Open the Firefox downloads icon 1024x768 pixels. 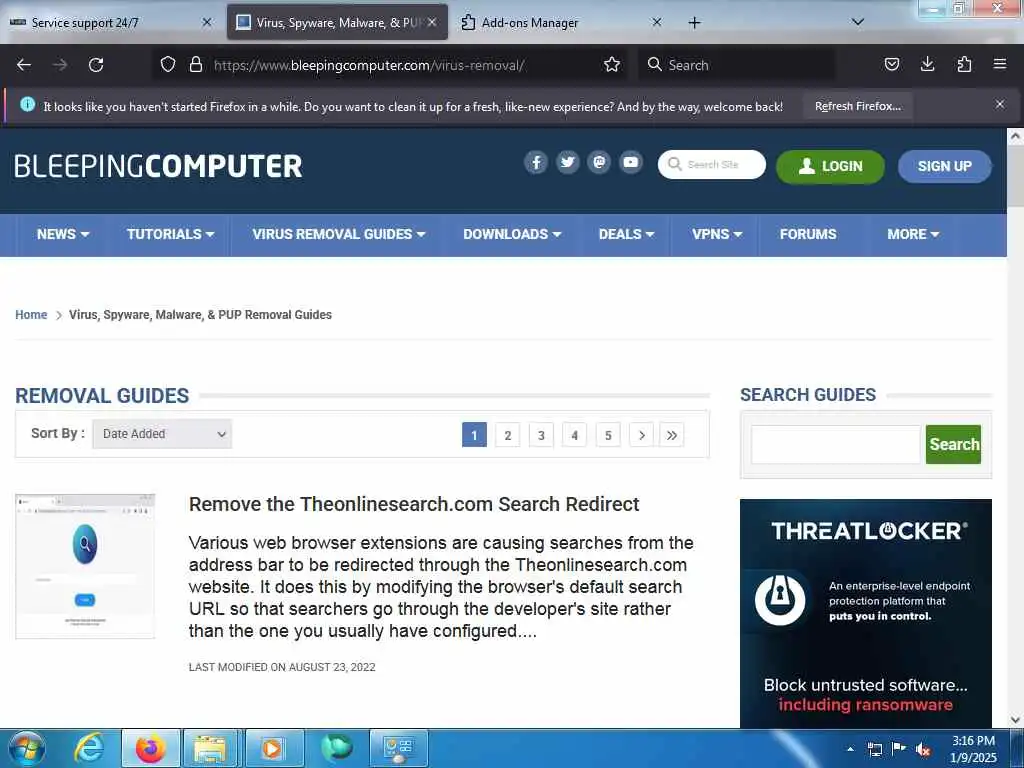coord(927,64)
